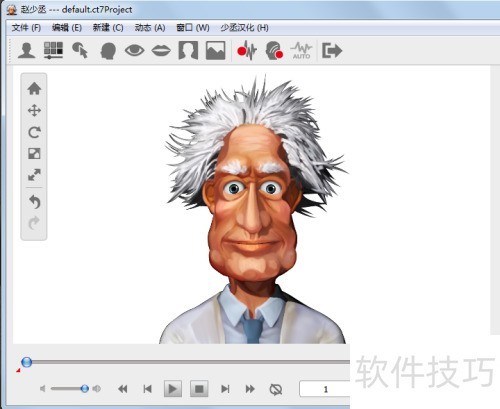Click the volume slider handle
Viewport: 500px width, 409px height.
pos(85,388)
